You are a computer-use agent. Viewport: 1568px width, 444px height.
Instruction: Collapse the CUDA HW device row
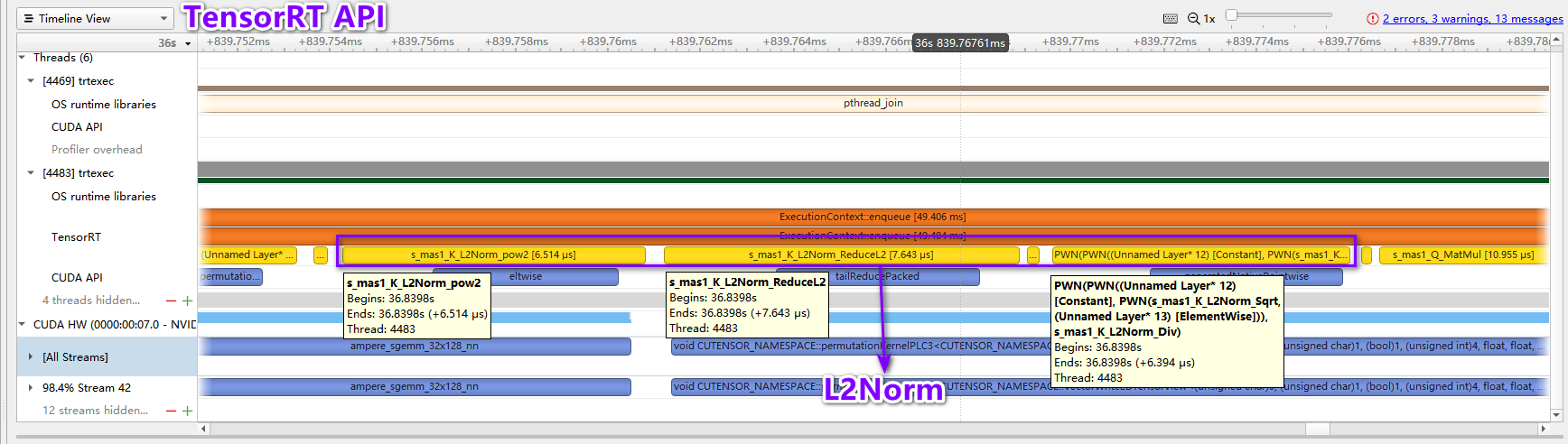pyautogui.click(x=23, y=324)
